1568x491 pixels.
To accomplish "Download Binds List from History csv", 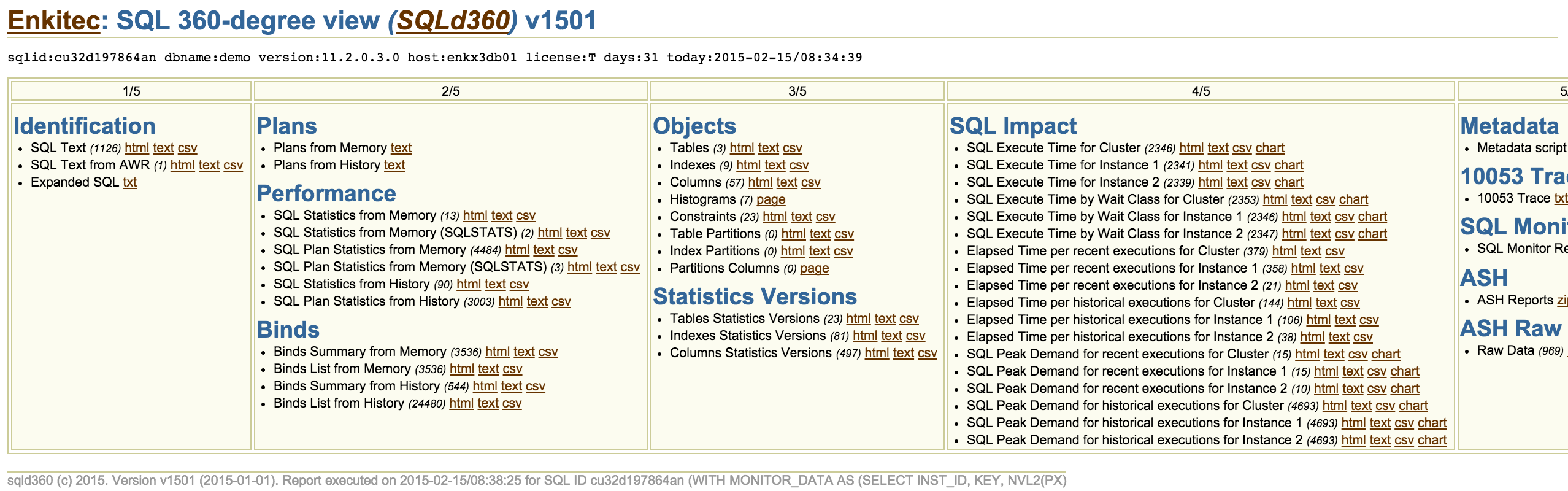I will click(x=512, y=403).
